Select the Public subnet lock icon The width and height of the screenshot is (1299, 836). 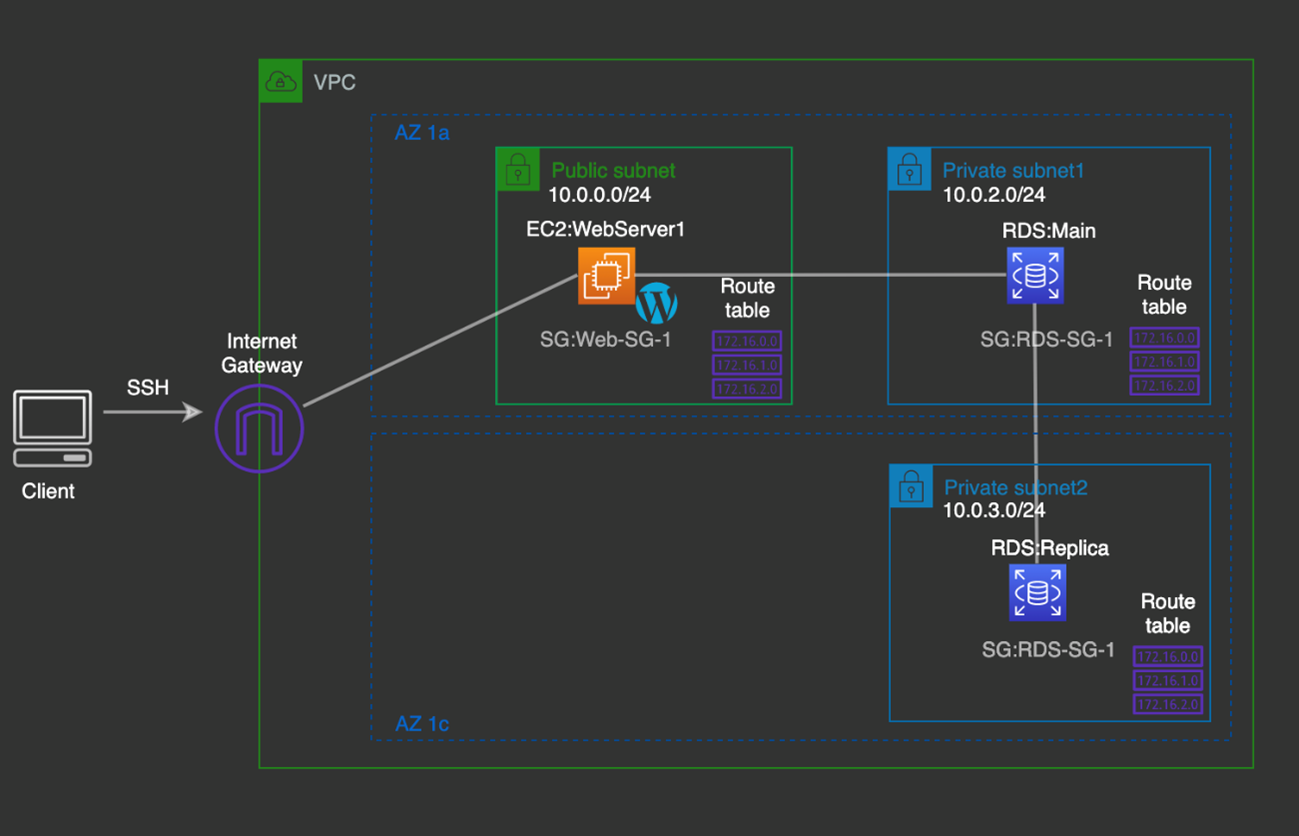[x=517, y=169]
